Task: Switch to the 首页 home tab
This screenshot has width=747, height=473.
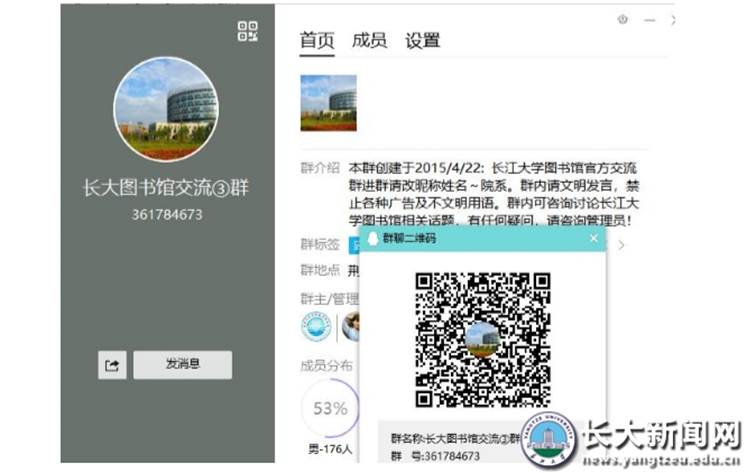Action: coord(317,41)
